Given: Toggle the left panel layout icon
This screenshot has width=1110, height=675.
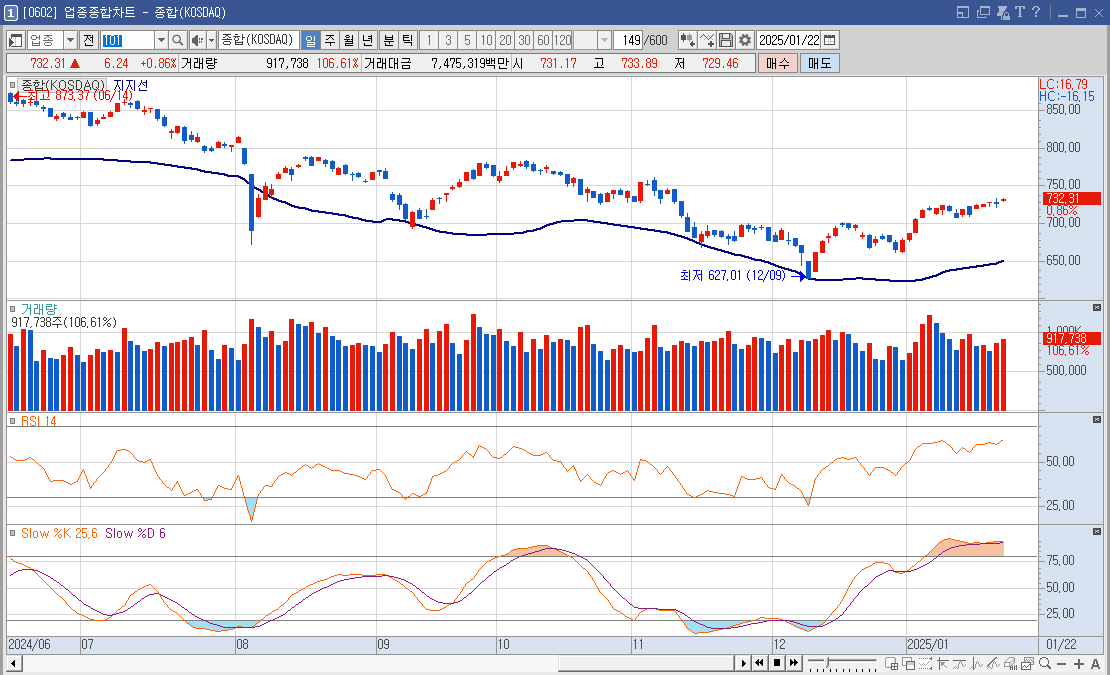Looking at the screenshot, I should [16, 40].
